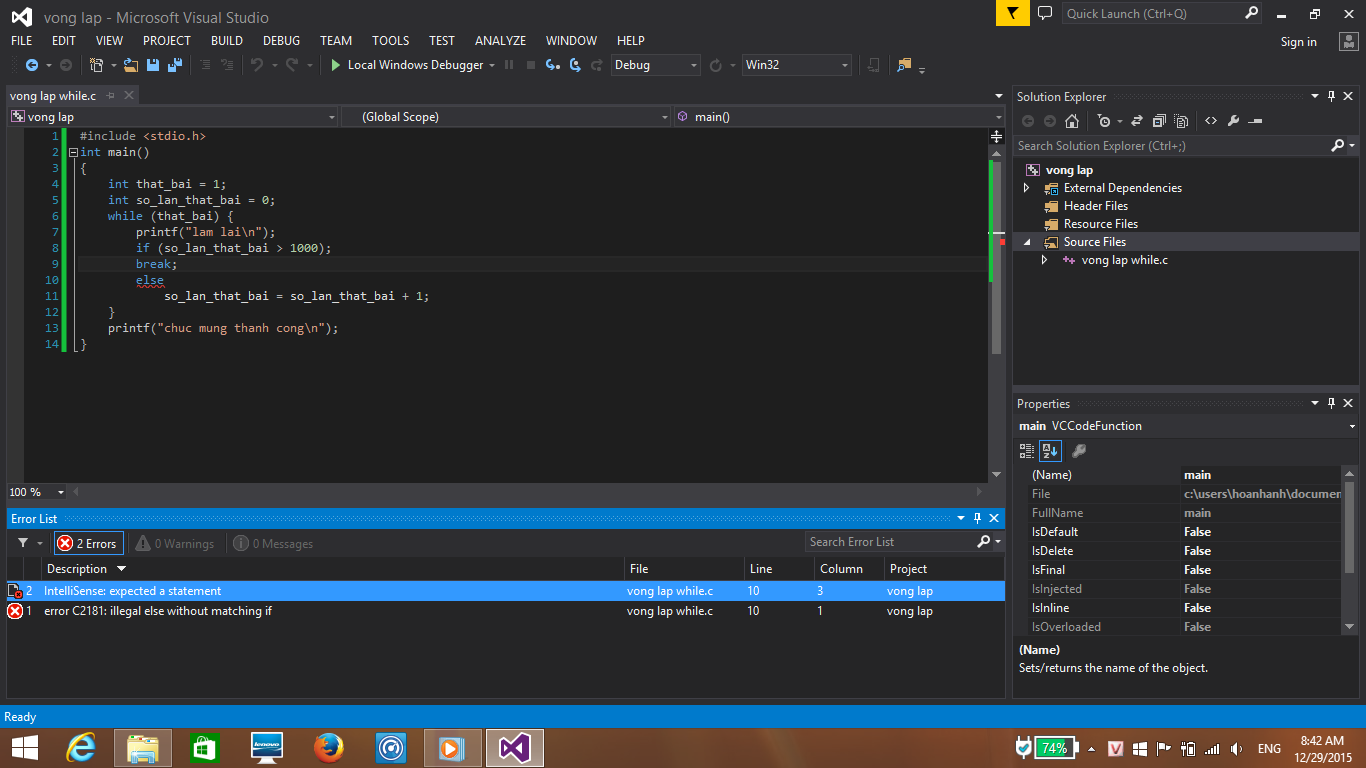Click View Code icon in Solution Explorer
The height and width of the screenshot is (768, 1366).
(1211, 121)
